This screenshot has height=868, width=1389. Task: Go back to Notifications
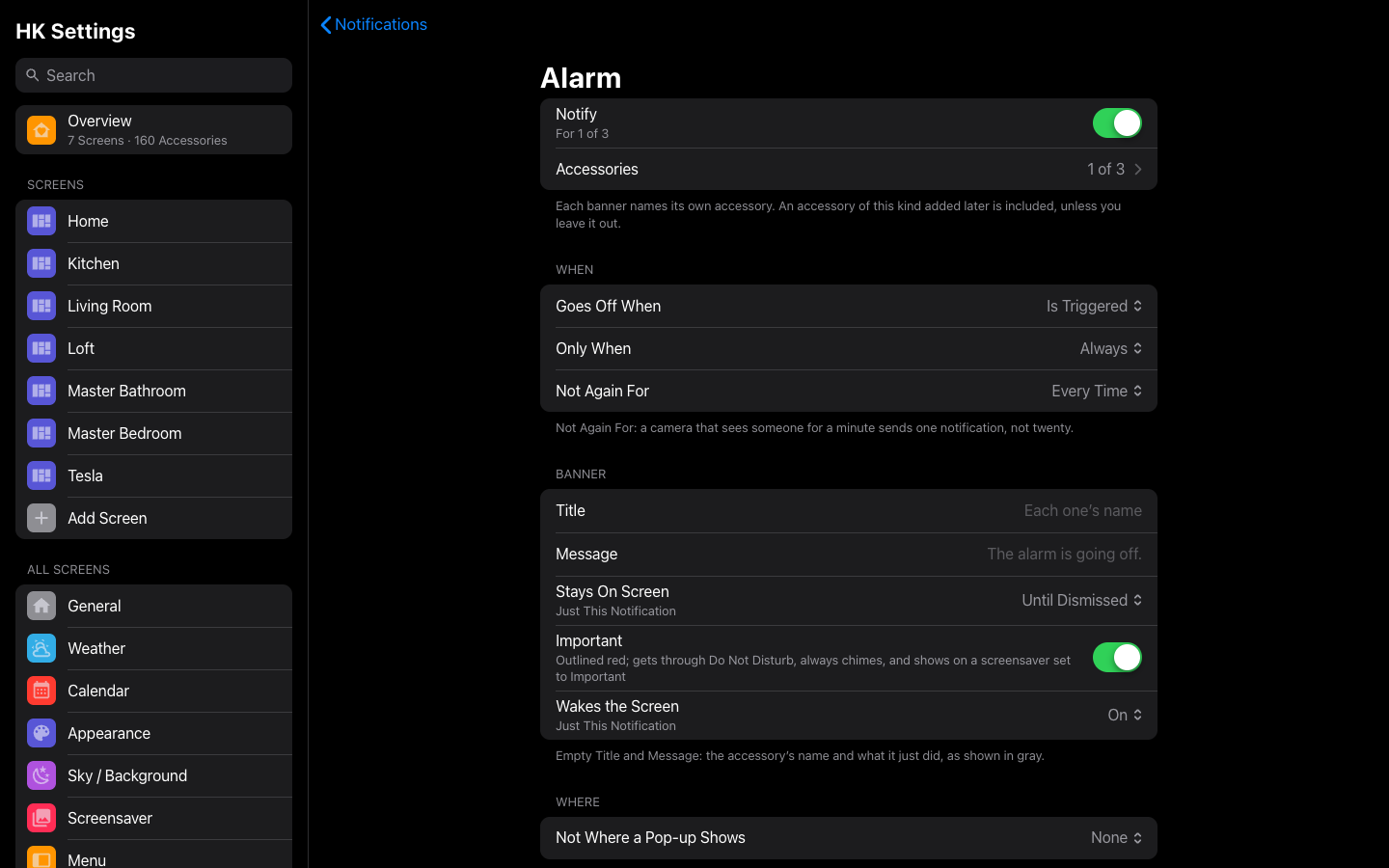pyautogui.click(x=373, y=24)
